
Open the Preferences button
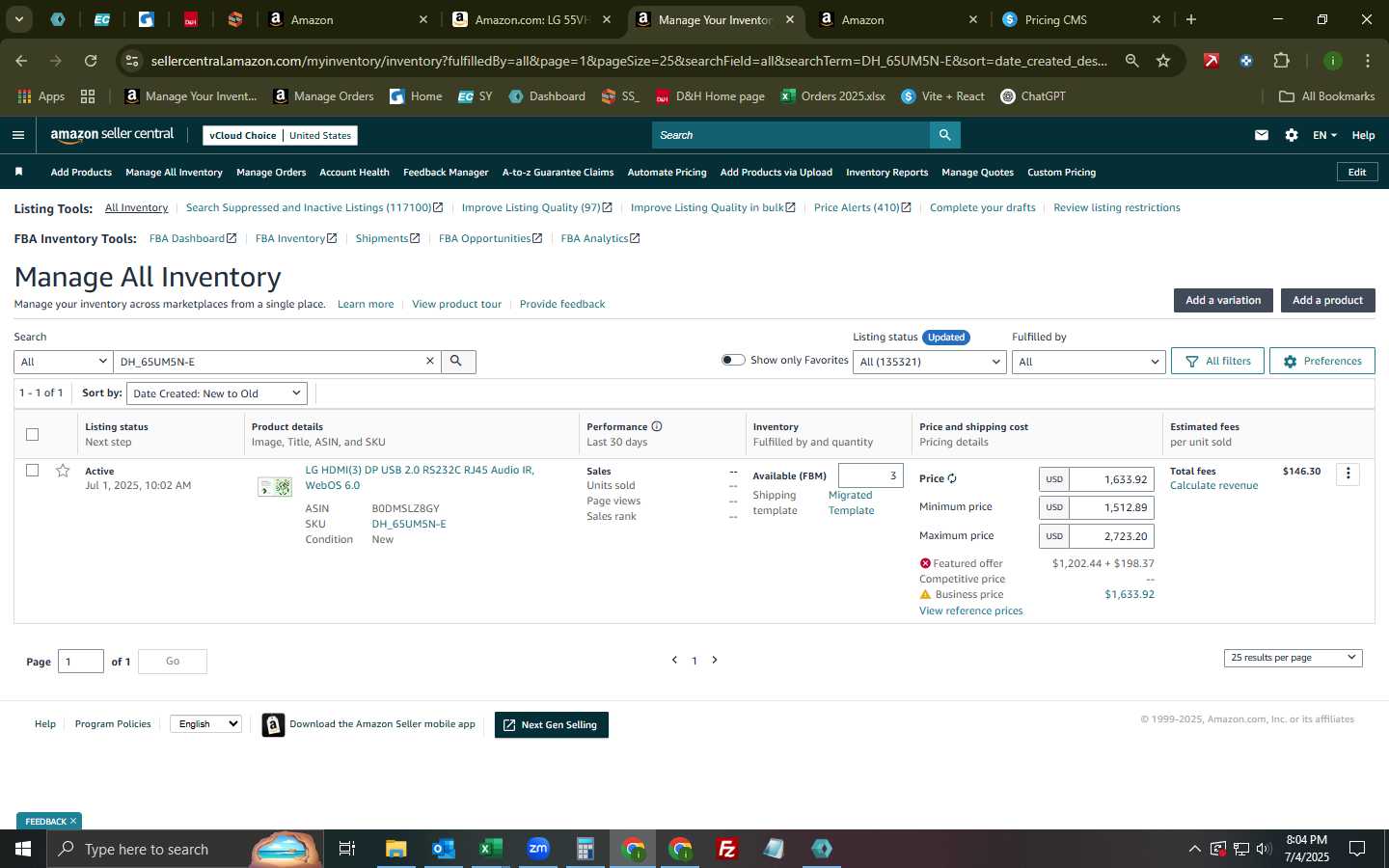[1321, 361]
